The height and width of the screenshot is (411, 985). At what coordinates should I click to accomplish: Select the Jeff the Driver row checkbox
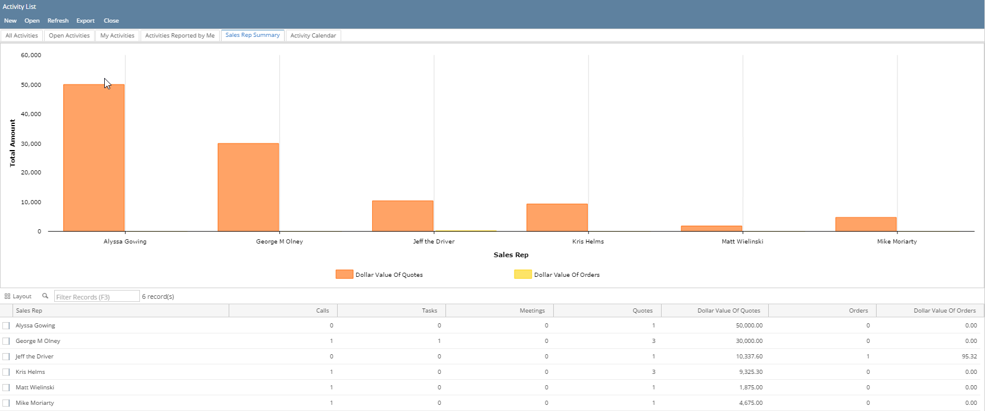[6, 356]
